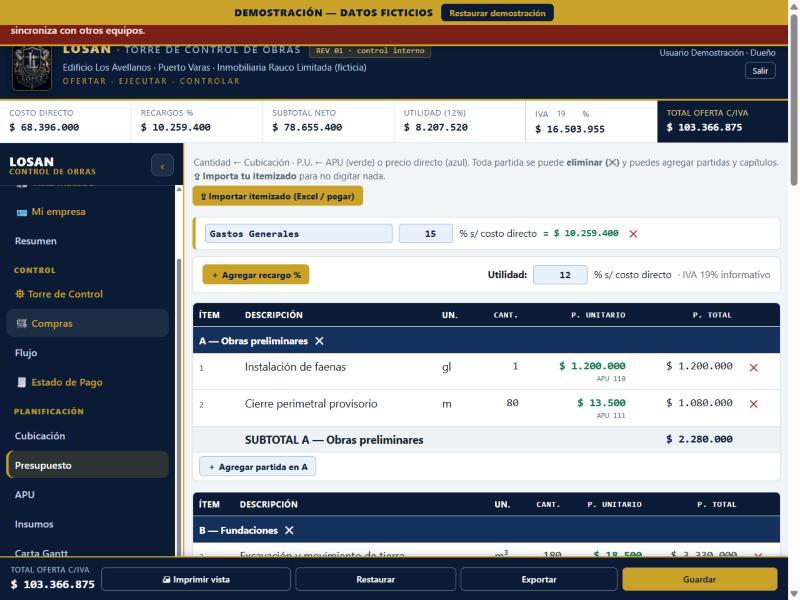Remove chapter A — Obras preliminares with its X
The image size is (800, 600).
click(319, 341)
